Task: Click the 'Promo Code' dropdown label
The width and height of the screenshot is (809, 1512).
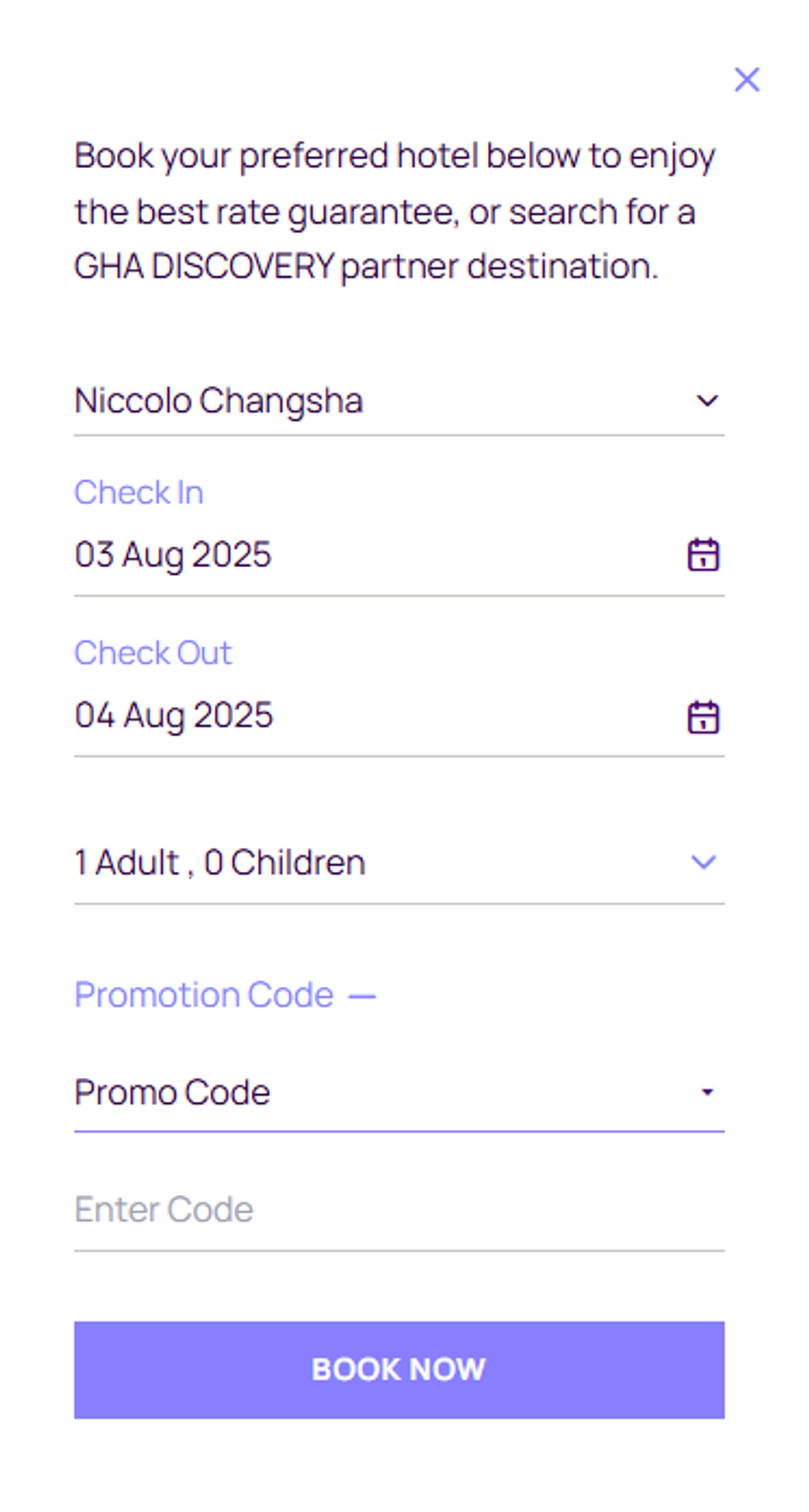Action: 173,1093
